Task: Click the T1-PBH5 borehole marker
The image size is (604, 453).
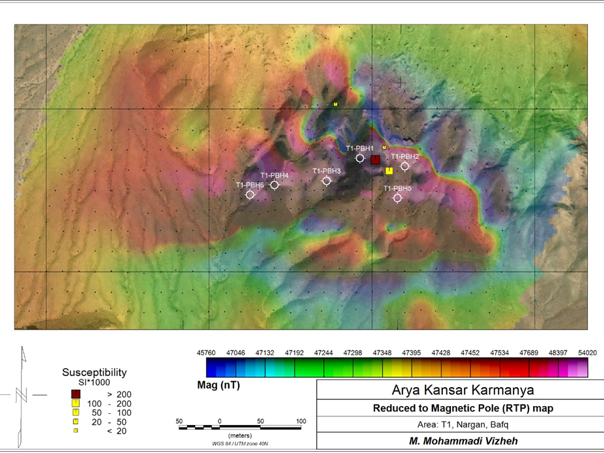Action: coord(397,198)
